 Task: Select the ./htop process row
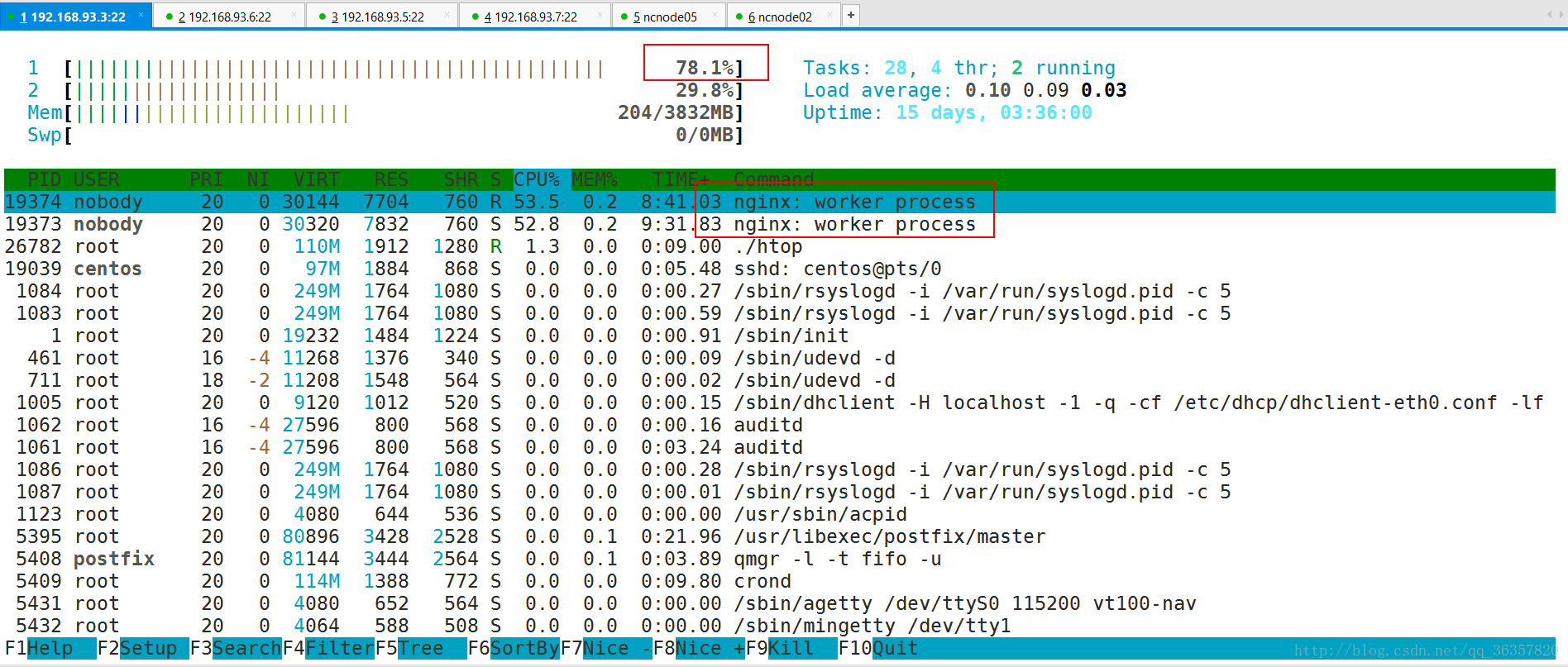point(780,246)
